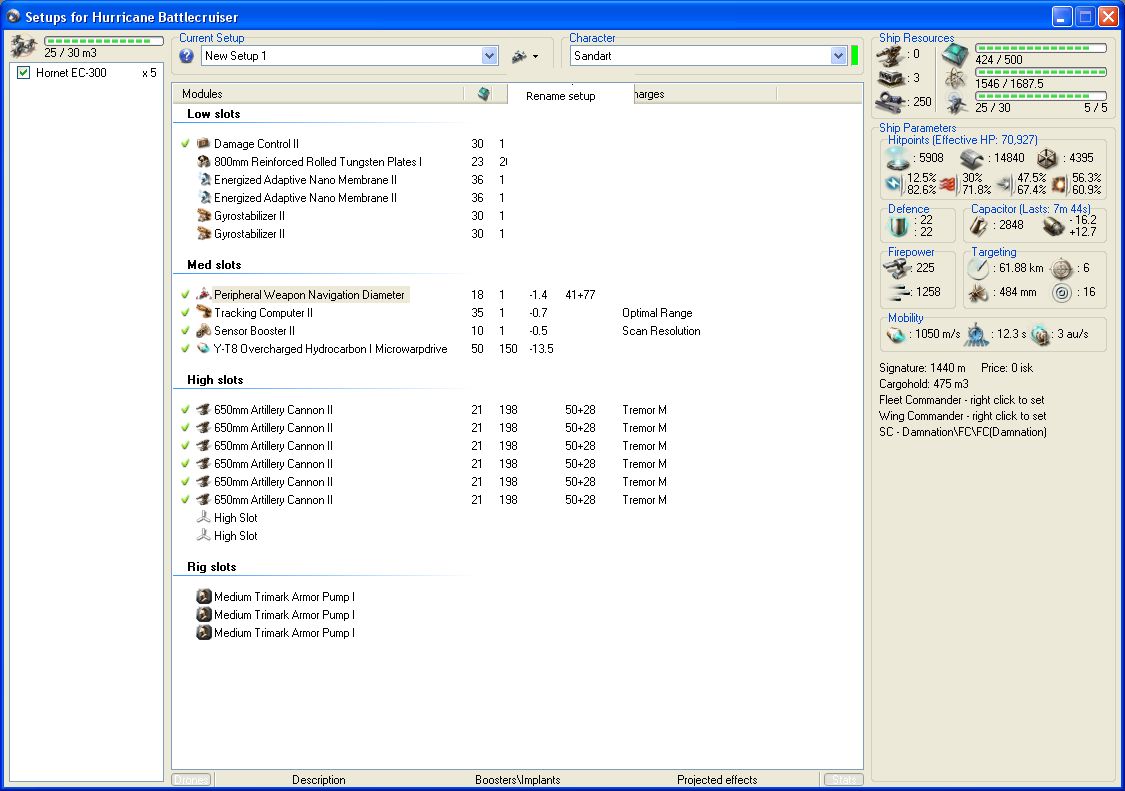Switch to the Boosters\Implants tab
The height and width of the screenshot is (791, 1125).
click(x=517, y=780)
